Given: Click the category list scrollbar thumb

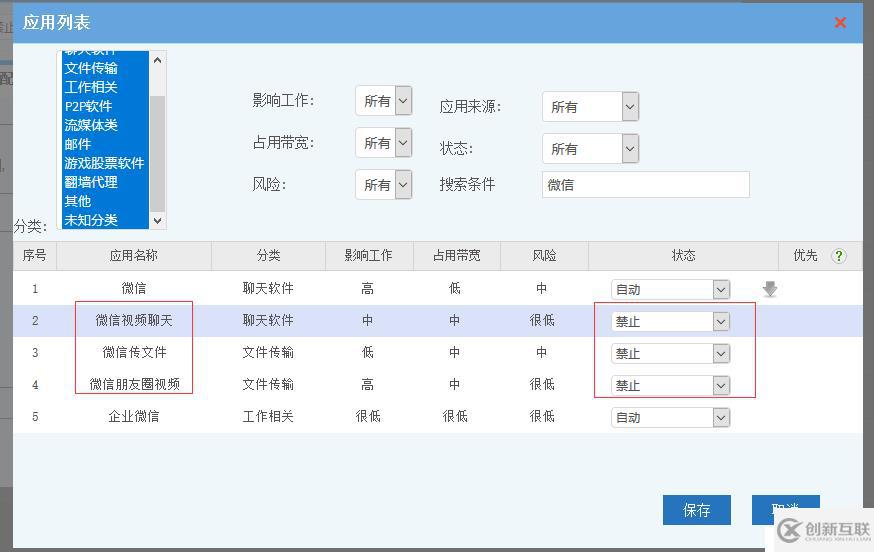Looking at the screenshot, I should pos(157,153).
